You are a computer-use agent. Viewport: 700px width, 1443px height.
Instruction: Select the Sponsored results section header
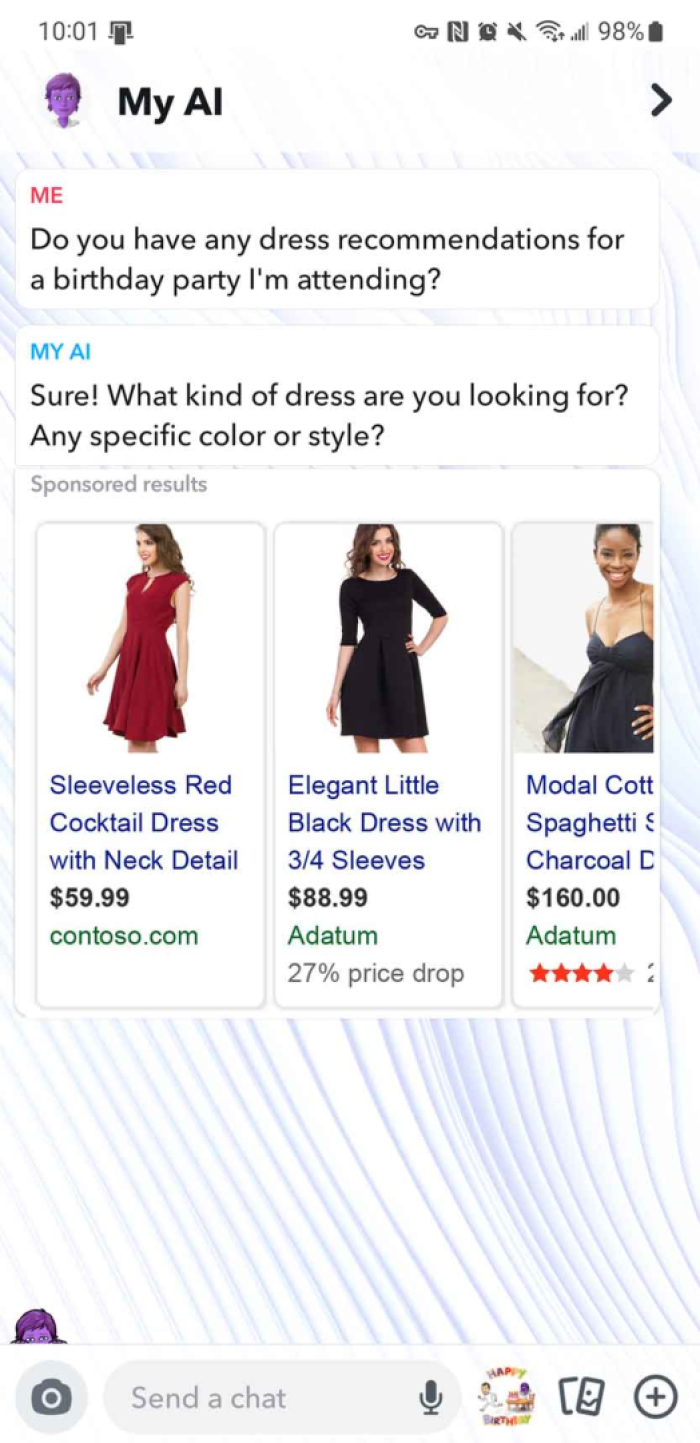pos(119,484)
